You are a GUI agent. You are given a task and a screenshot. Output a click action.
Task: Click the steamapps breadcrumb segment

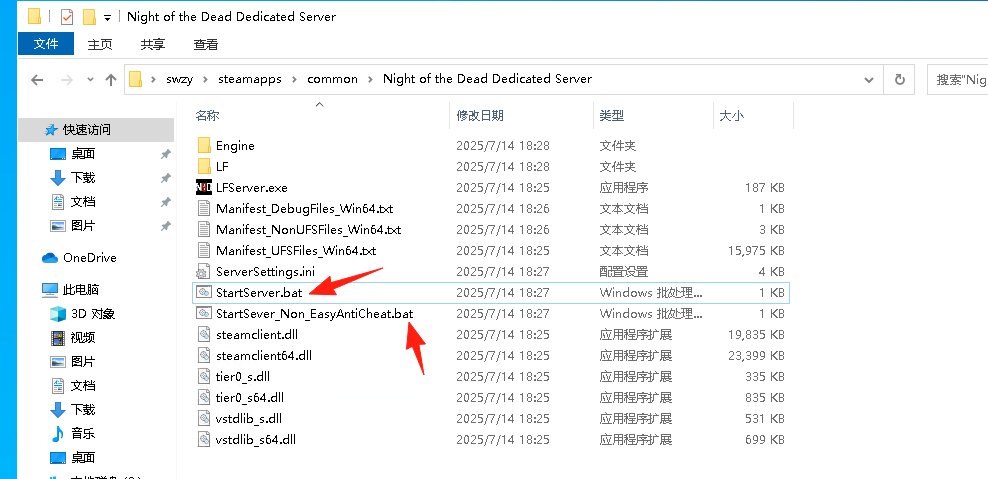tap(250, 79)
